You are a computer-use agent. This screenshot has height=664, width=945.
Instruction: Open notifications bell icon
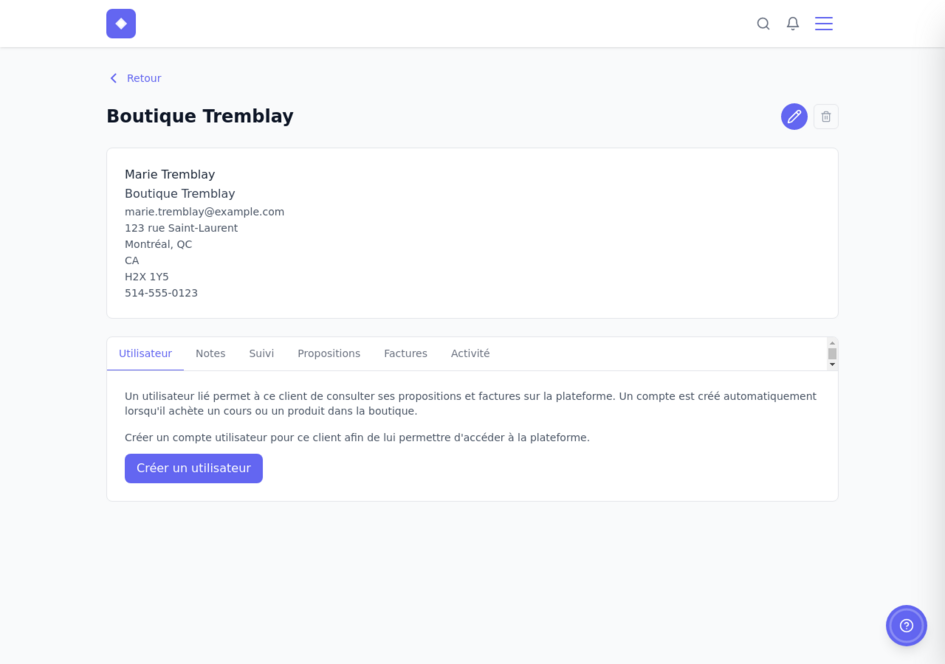click(793, 23)
